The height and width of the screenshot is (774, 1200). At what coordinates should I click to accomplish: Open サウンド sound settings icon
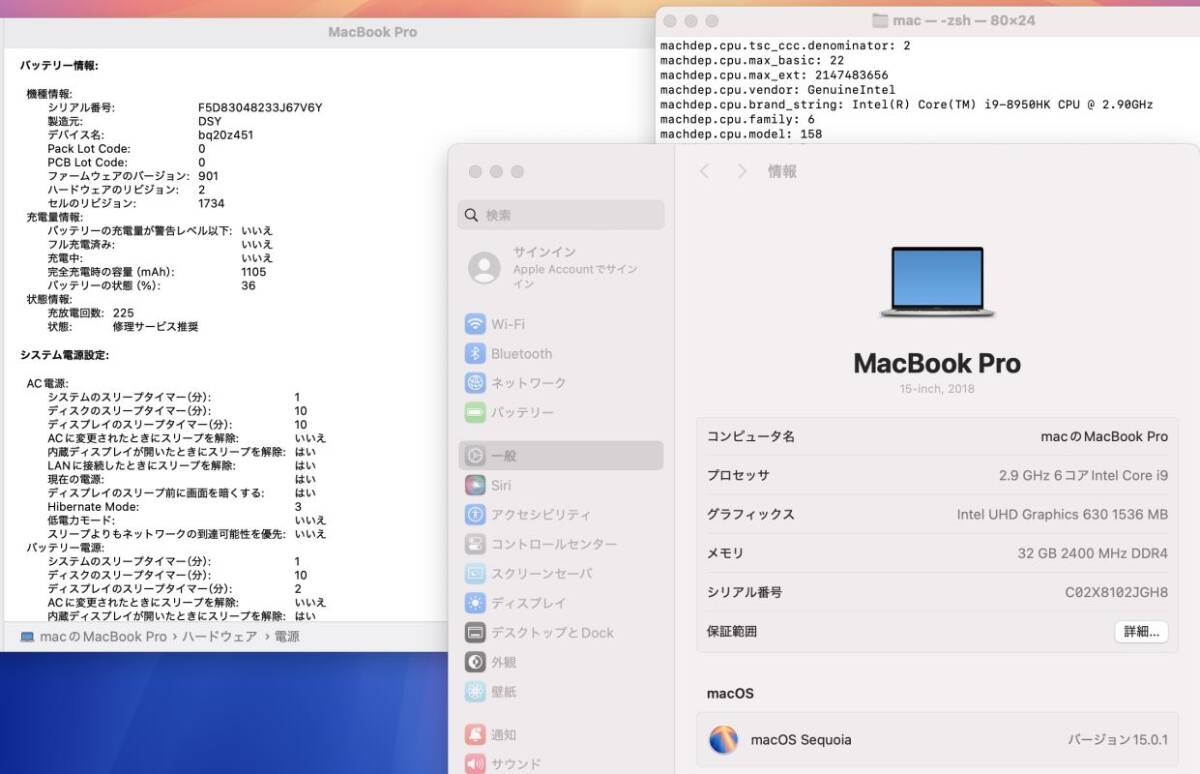tap(476, 764)
